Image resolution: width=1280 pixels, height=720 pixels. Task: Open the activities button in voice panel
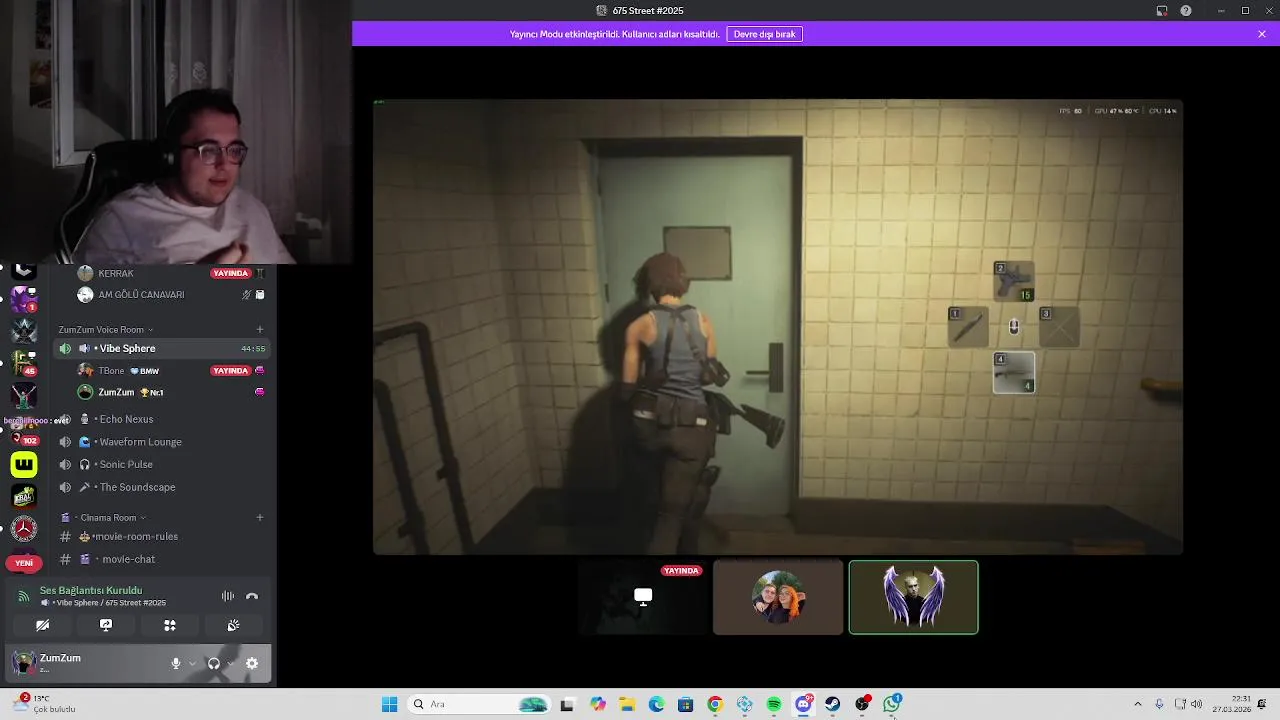[x=170, y=625]
